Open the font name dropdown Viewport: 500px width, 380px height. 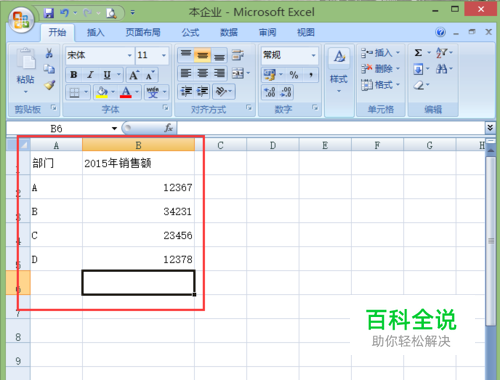click(x=130, y=55)
